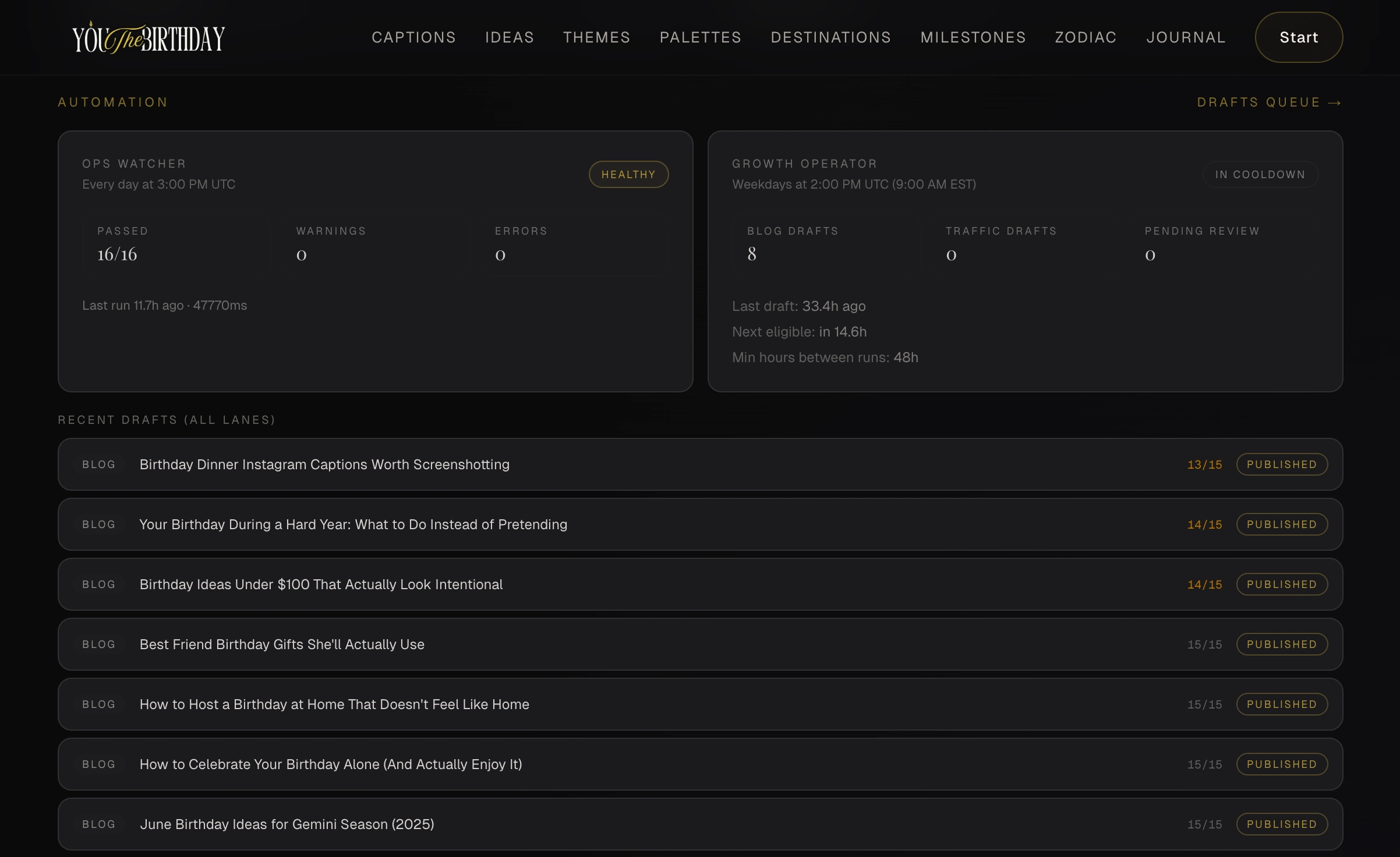Image resolution: width=1400 pixels, height=857 pixels.
Task: Open Host a Birthday at Home draft
Action: pos(334,704)
